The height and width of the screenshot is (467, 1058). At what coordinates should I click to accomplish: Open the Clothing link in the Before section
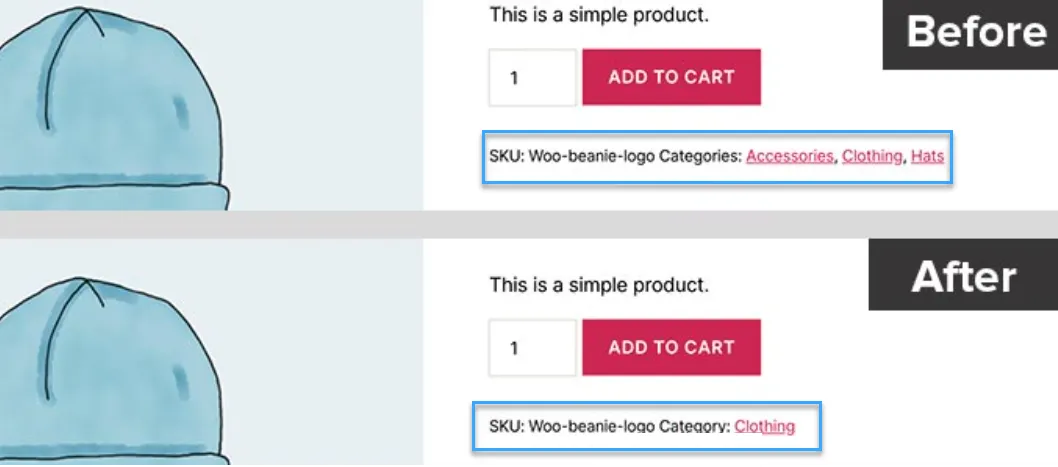pos(871,156)
